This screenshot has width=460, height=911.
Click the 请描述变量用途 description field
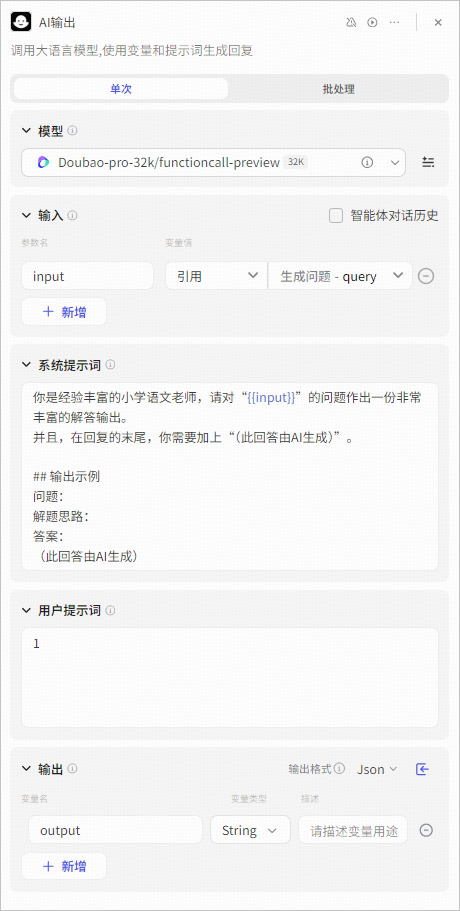click(353, 830)
